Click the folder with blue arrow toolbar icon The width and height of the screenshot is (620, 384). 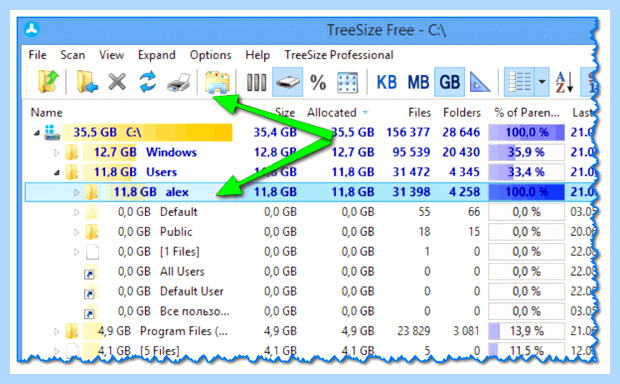[x=87, y=82]
